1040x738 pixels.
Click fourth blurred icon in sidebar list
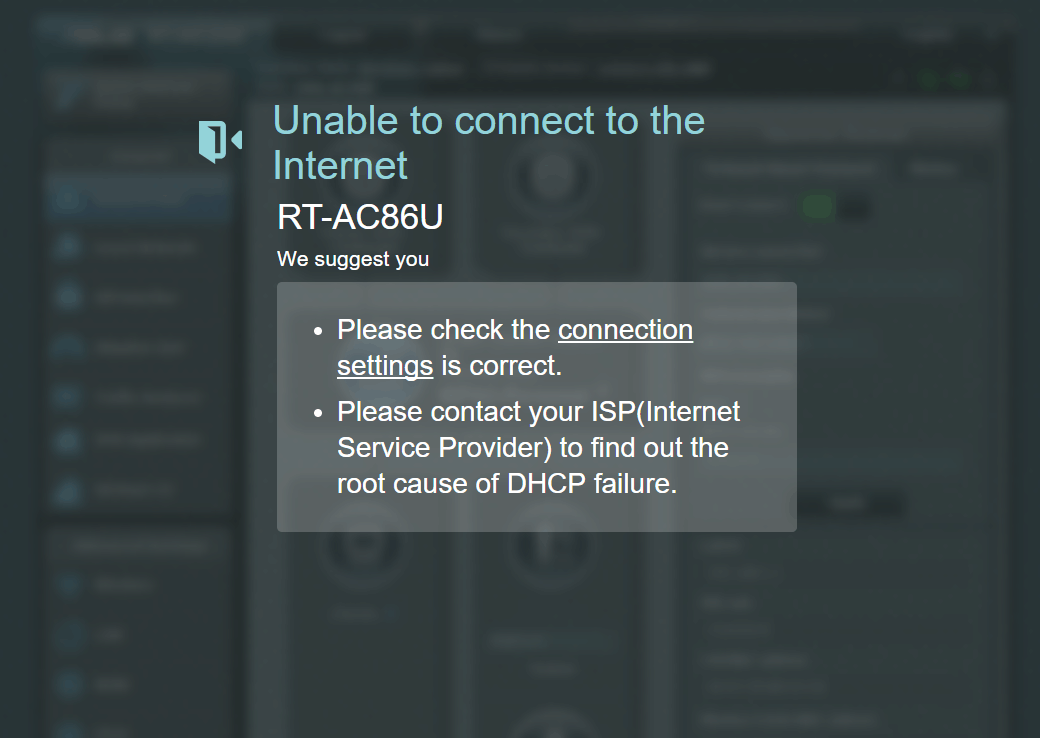click(x=67, y=346)
